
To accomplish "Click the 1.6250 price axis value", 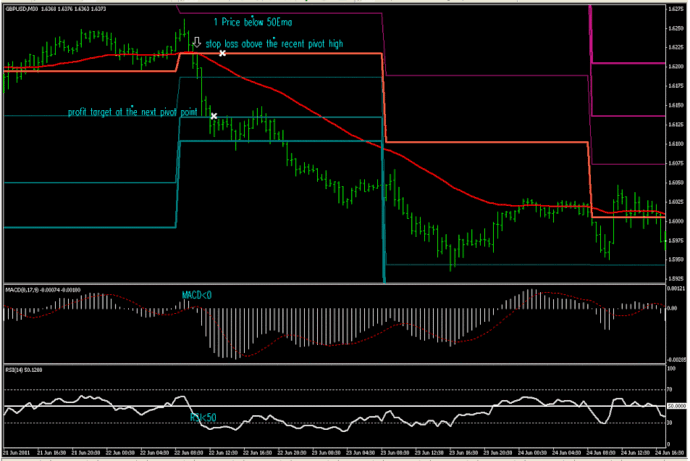I will click(675, 28).
